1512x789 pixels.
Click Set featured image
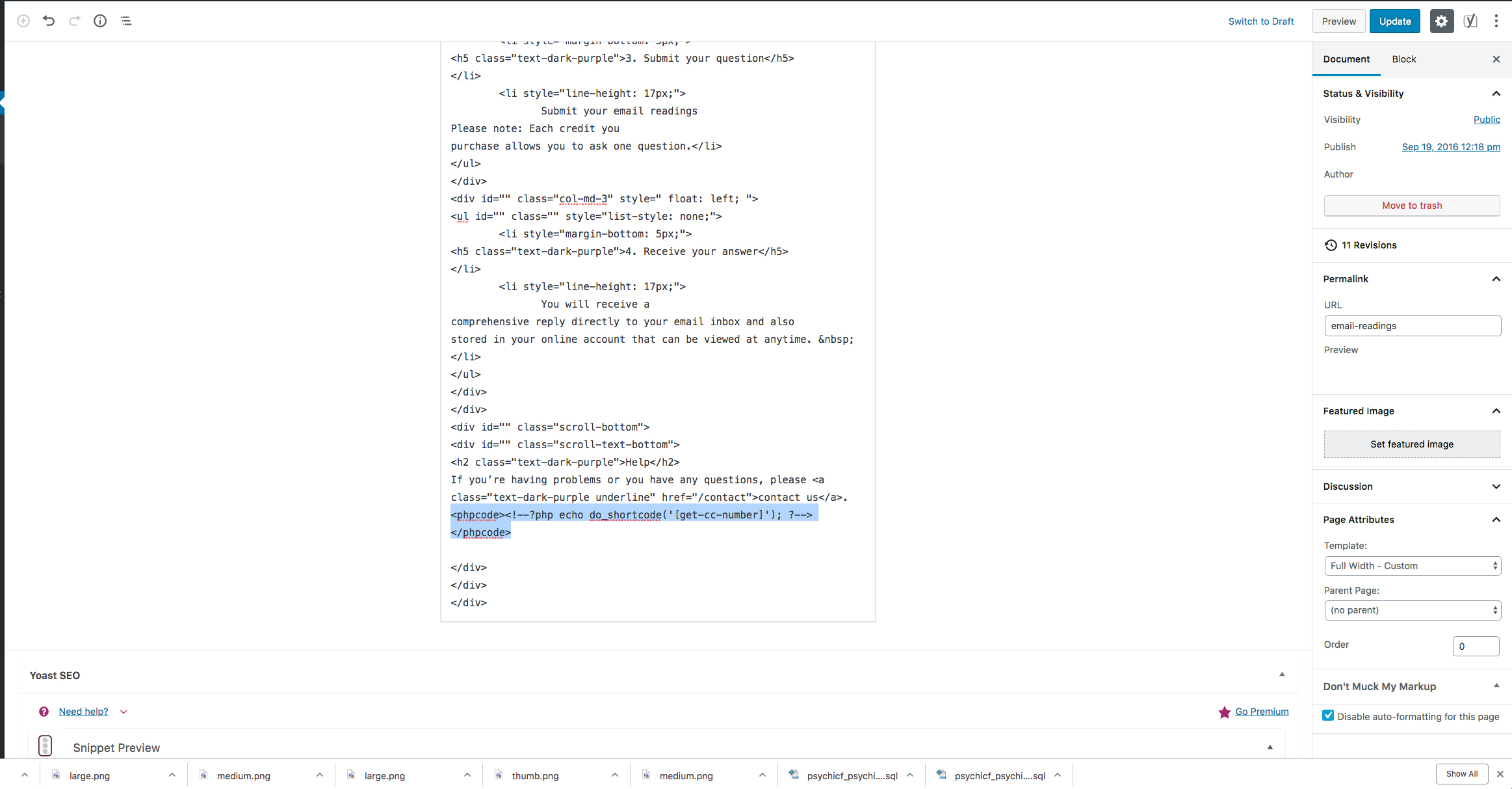click(x=1412, y=444)
